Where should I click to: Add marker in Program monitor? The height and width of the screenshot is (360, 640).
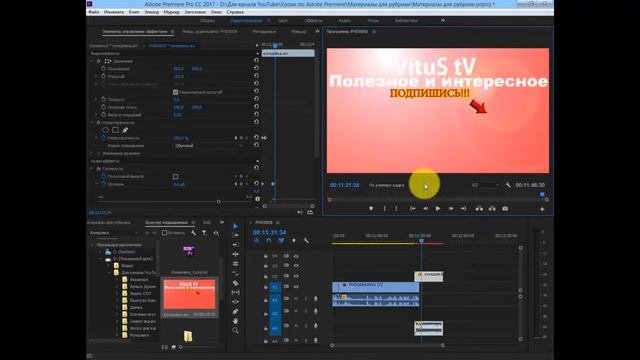(371, 209)
